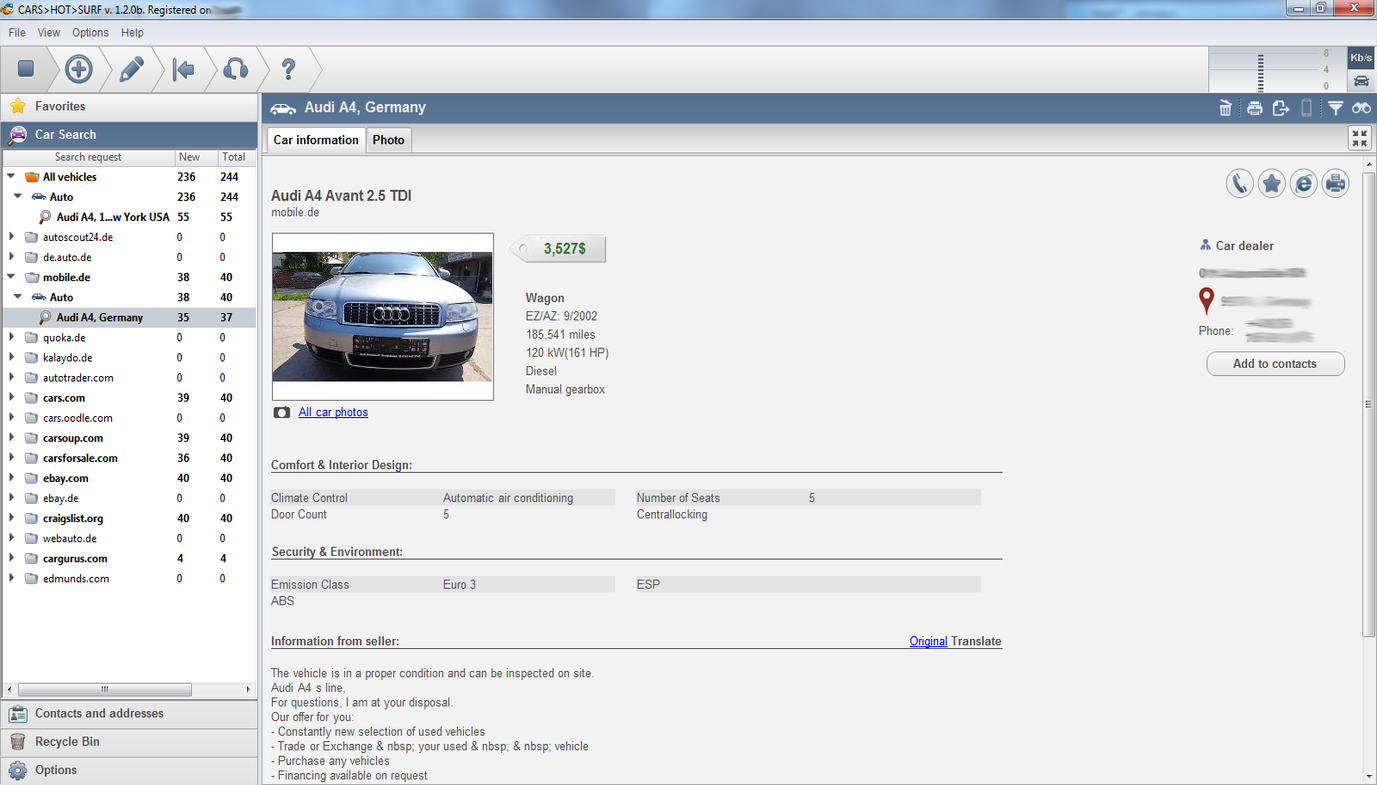Click the Add to contacts button

tap(1275, 364)
